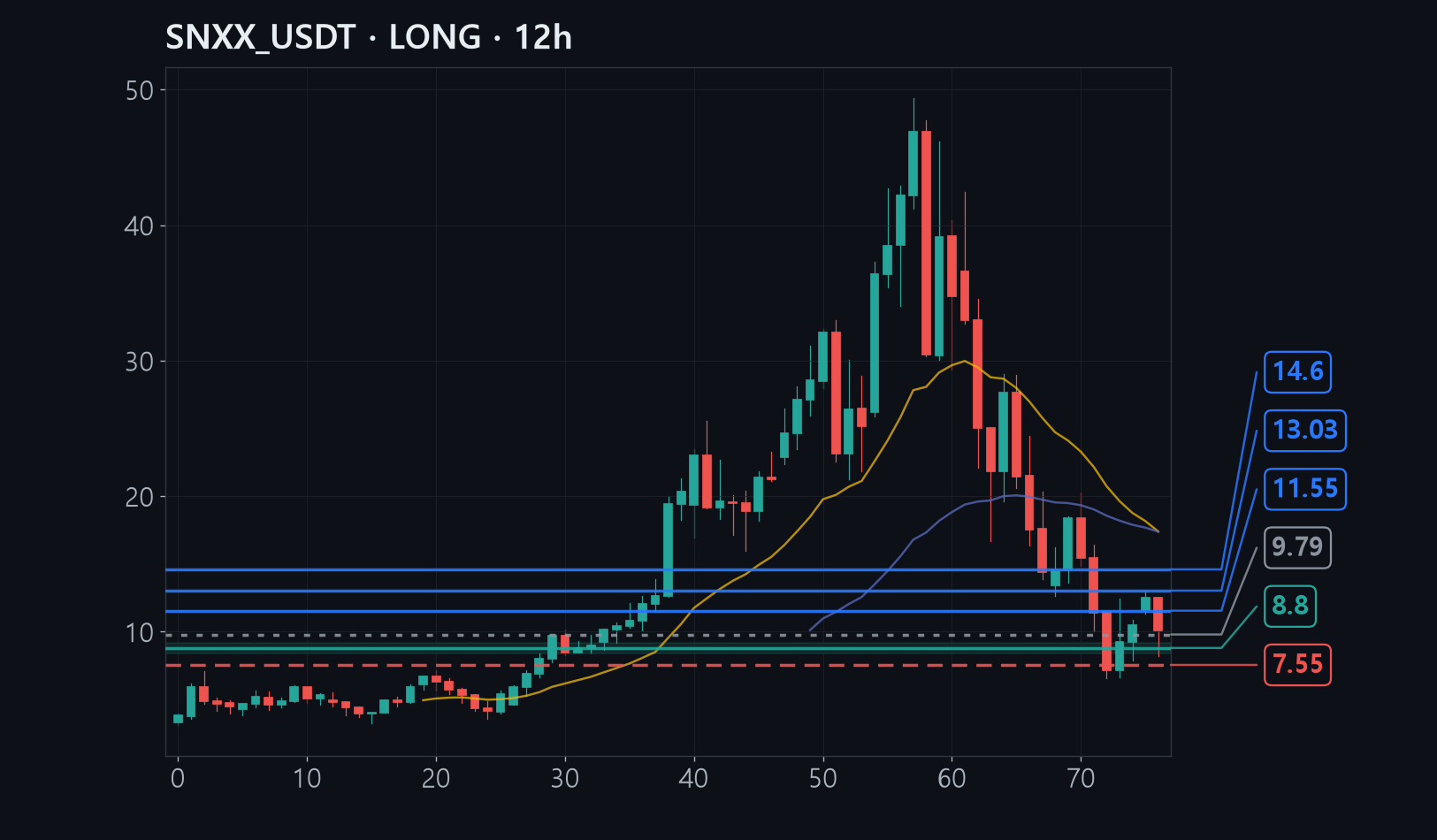Click the y-axis tick label 20

point(140,497)
